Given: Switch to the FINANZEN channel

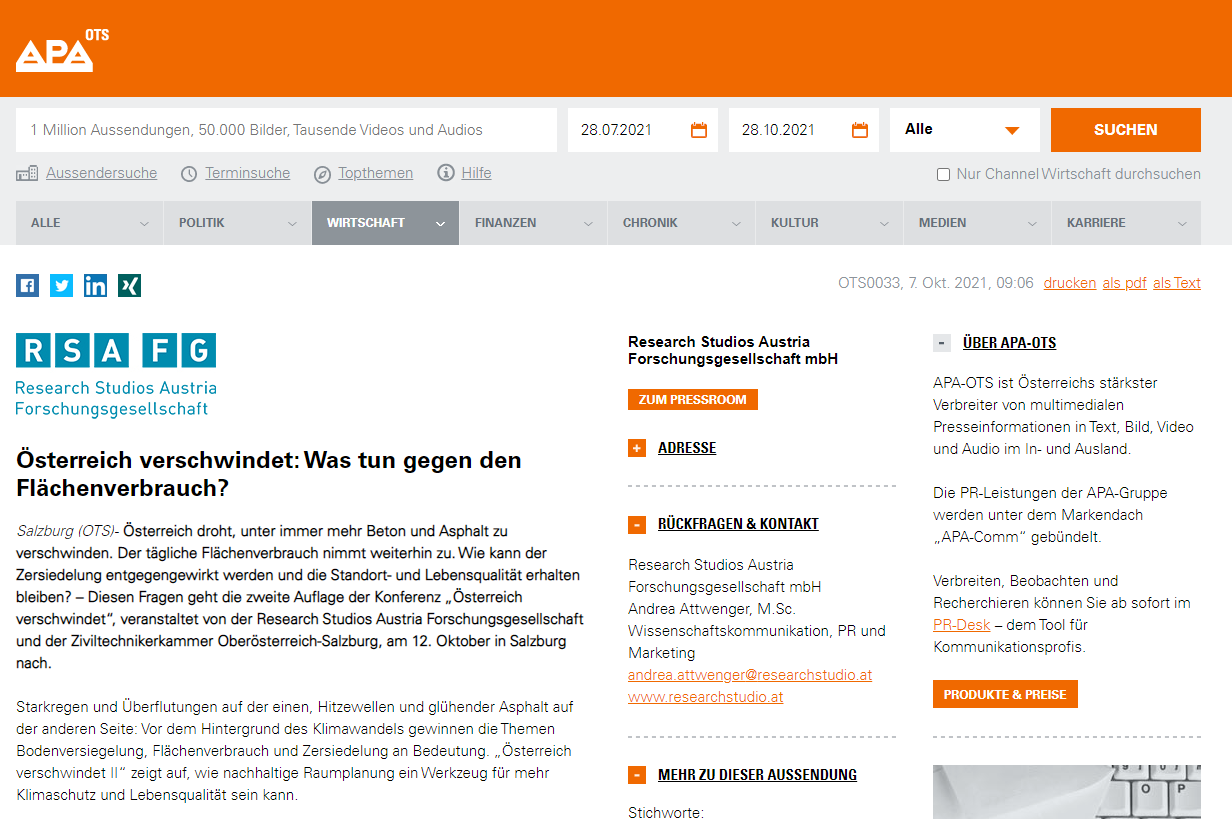Looking at the screenshot, I should click(533, 223).
